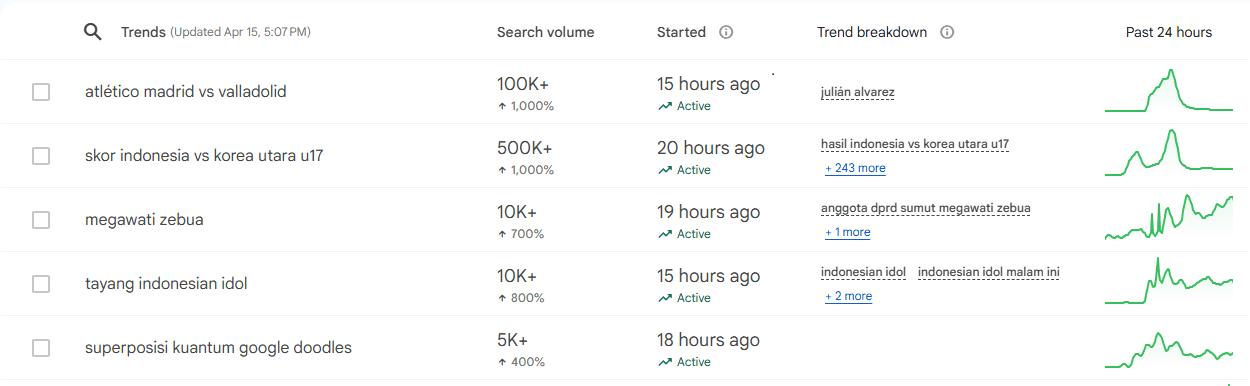Open the indonesian idol malam ini term
The height and width of the screenshot is (386, 1250).
click(989, 272)
